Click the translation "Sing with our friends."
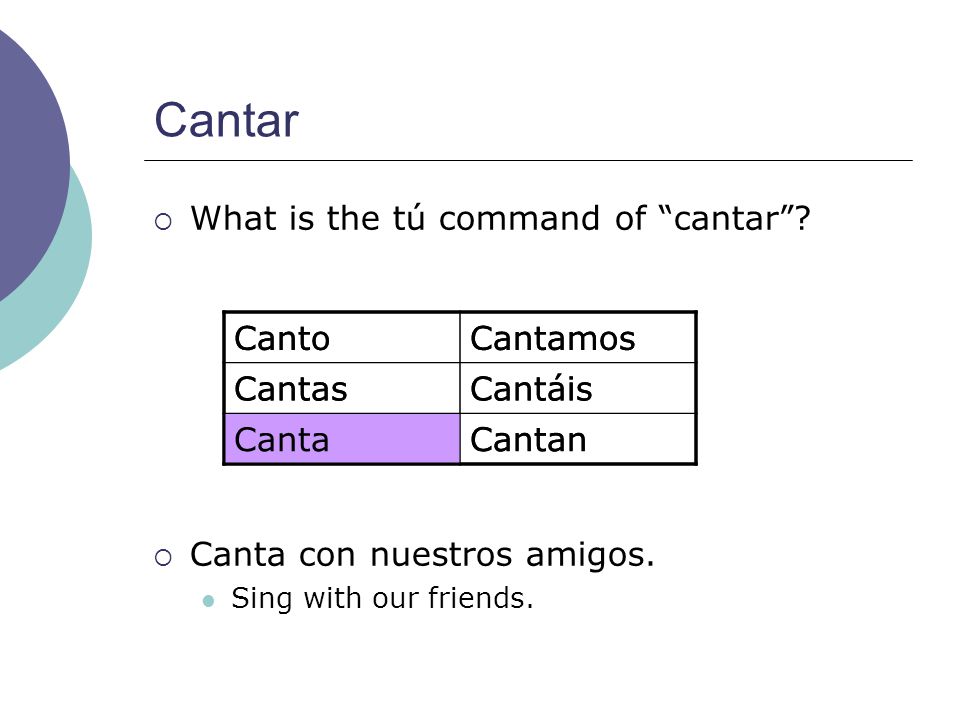This screenshot has width=960, height=720. pos(382,598)
